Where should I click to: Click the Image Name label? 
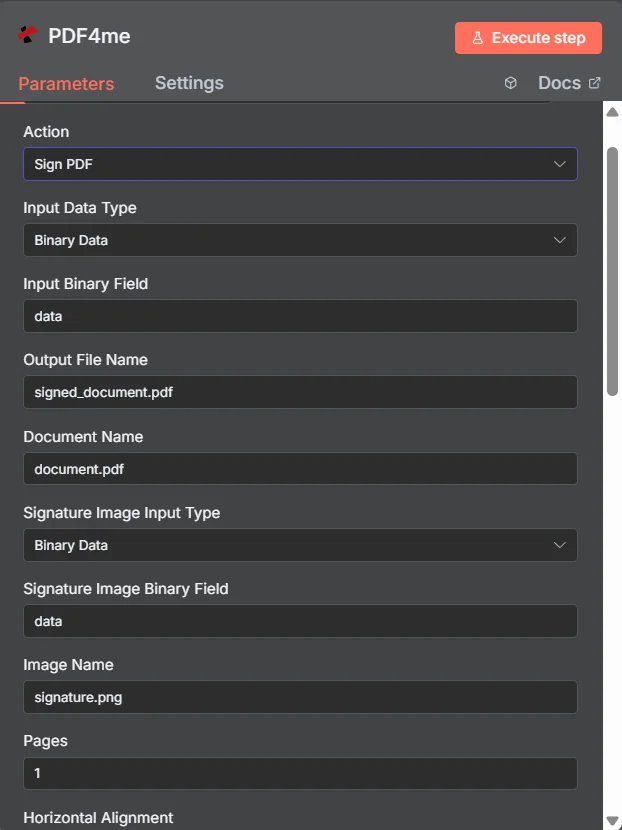tap(68, 665)
